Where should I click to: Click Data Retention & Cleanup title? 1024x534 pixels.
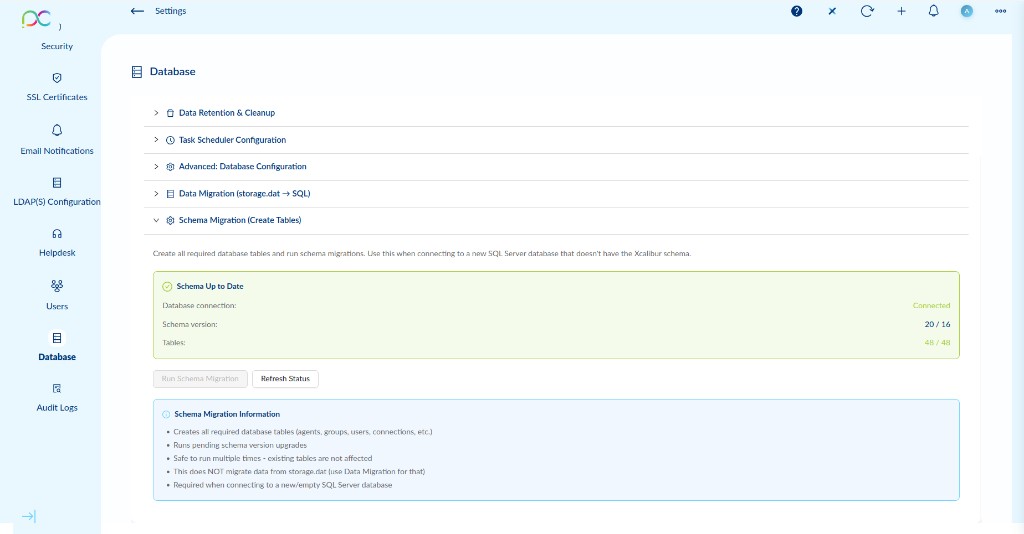coord(227,113)
